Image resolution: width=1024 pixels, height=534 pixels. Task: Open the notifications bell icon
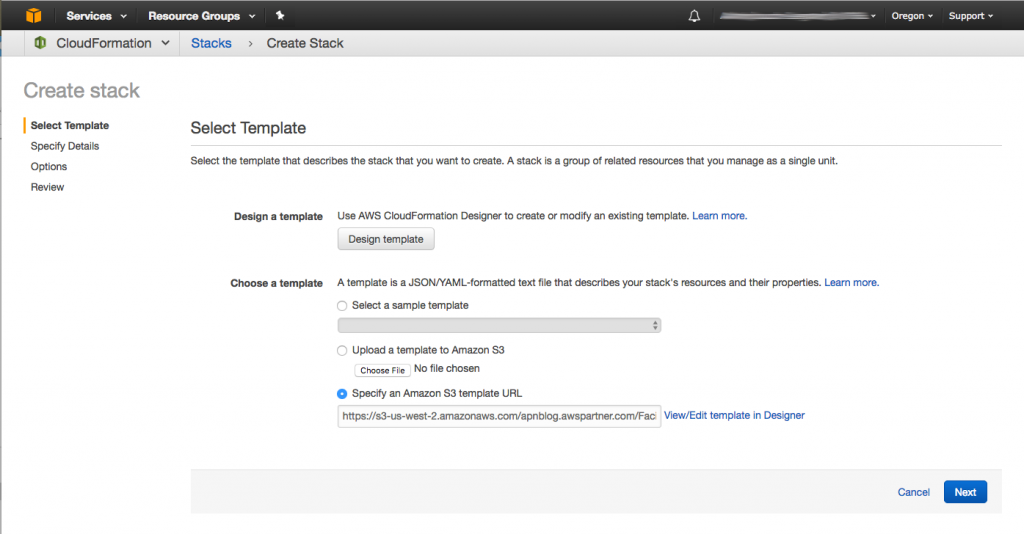(694, 16)
